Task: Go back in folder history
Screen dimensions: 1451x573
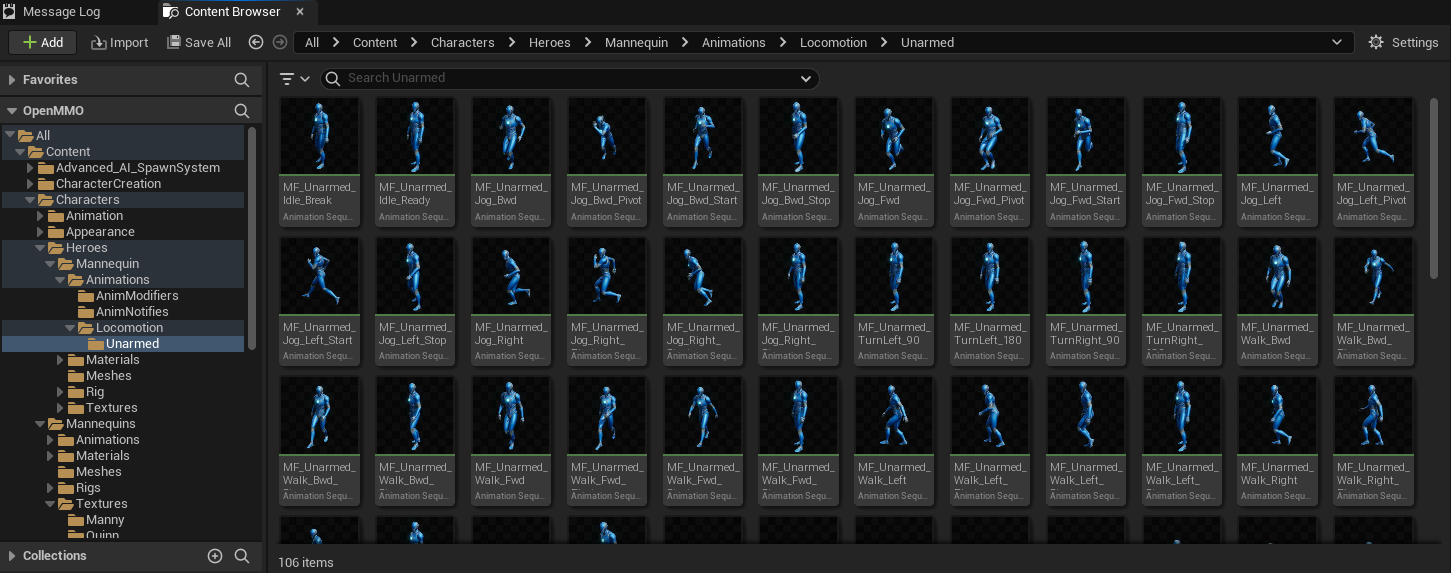Action: click(x=256, y=42)
